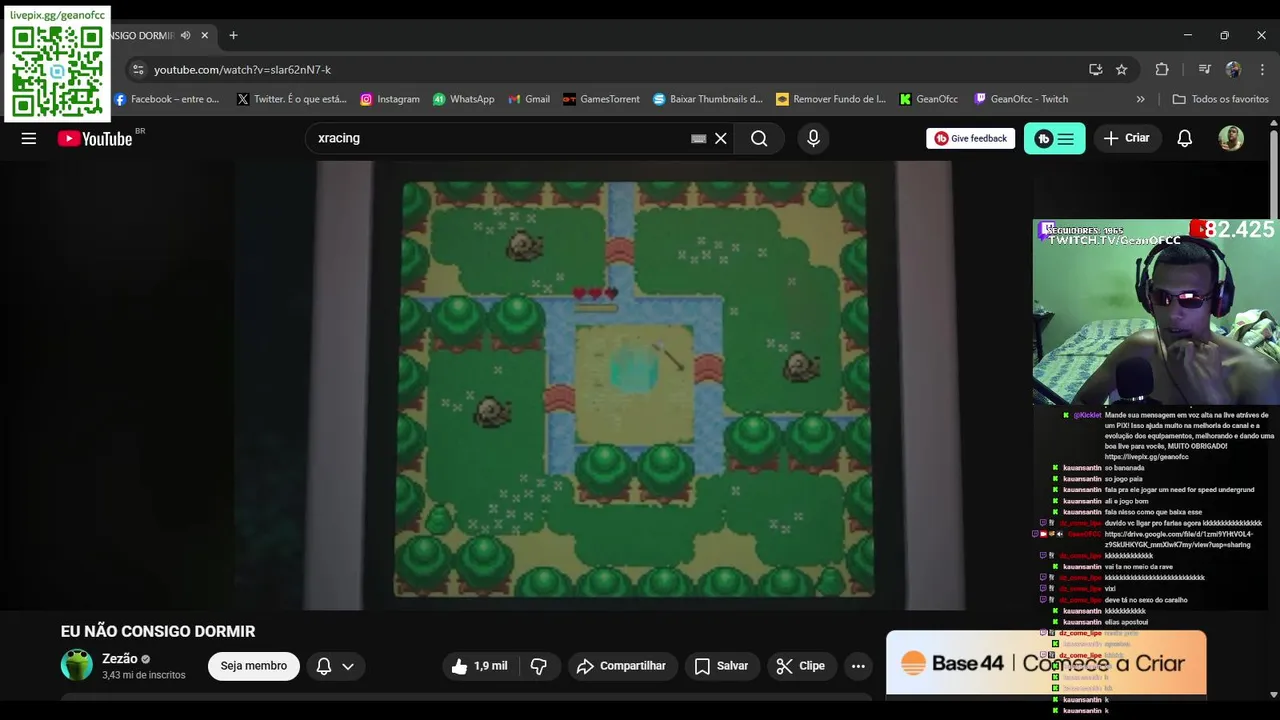Open the browser extensions puzzle icon
The width and height of the screenshot is (1280, 720).
click(x=1162, y=70)
